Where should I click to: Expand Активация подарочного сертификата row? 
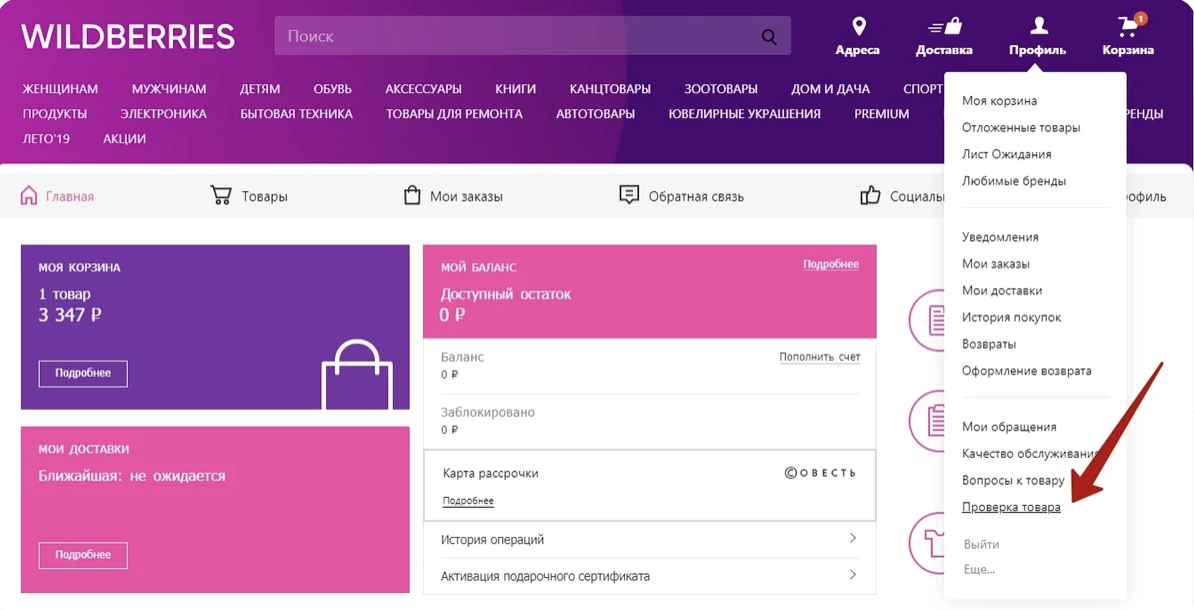click(x=852, y=575)
